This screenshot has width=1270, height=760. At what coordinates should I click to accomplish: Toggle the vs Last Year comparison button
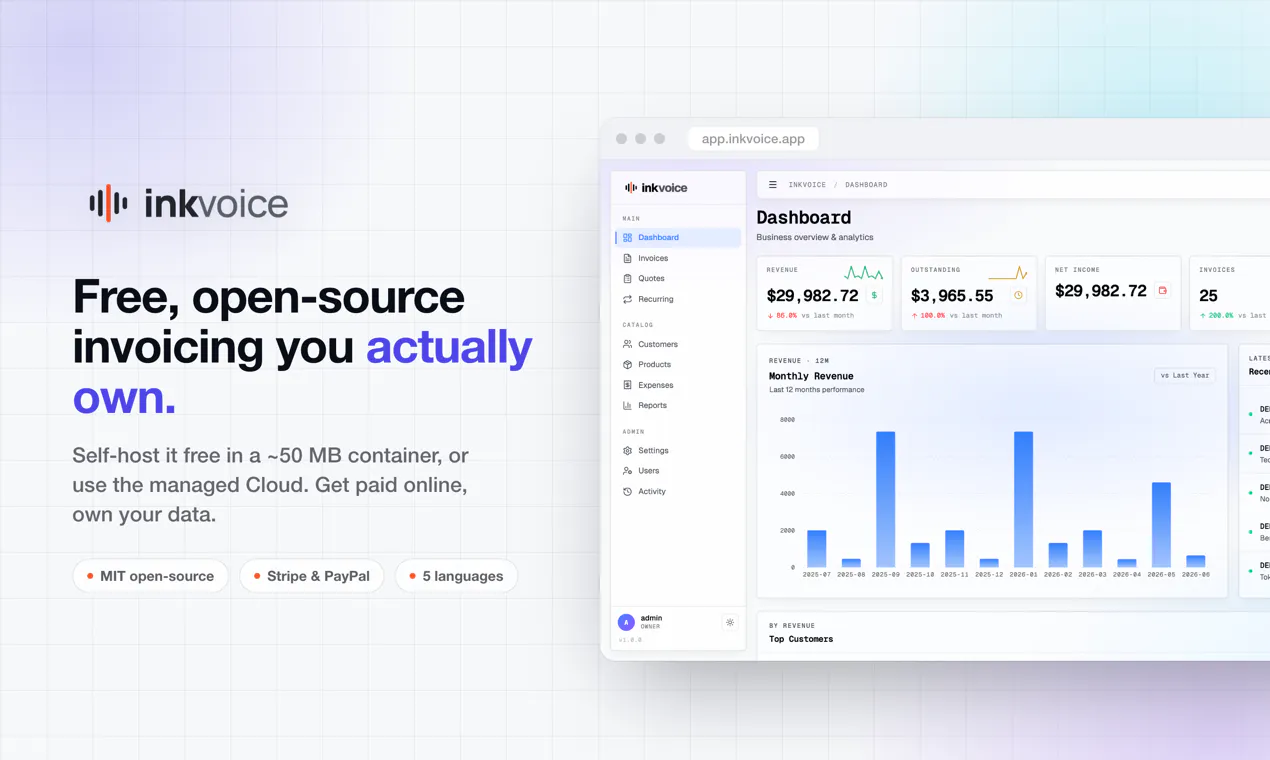coord(1185,375)
